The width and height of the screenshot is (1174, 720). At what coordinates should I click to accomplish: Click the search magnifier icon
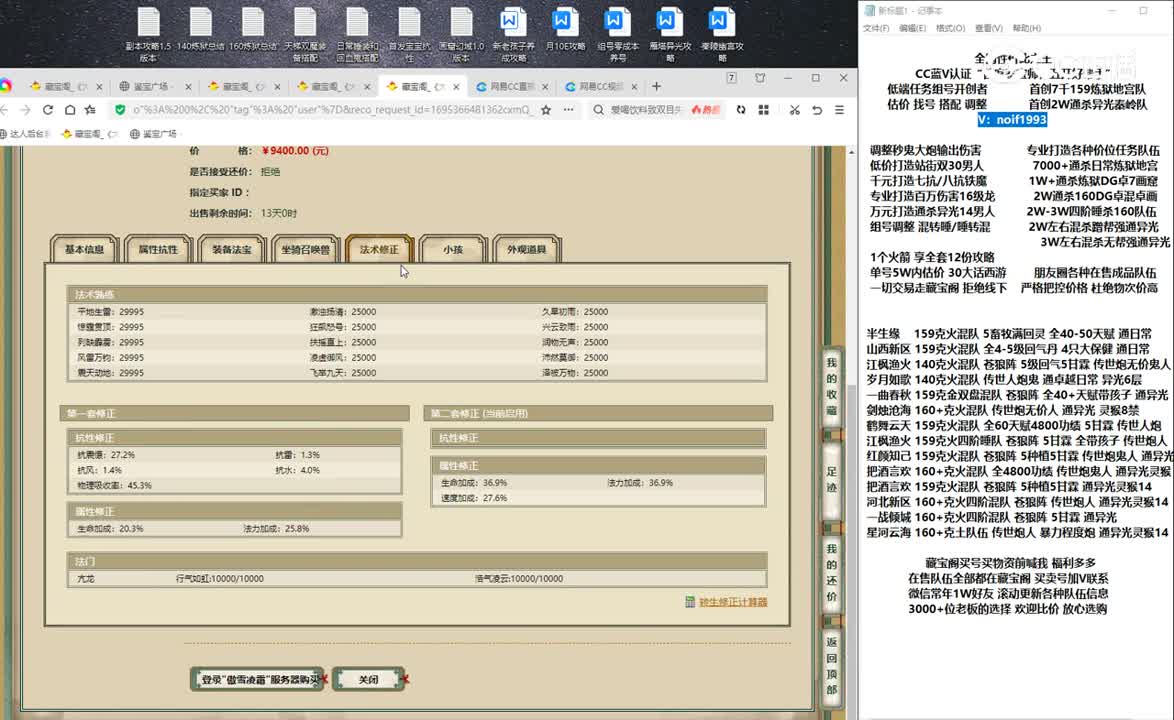click(598, 110)
